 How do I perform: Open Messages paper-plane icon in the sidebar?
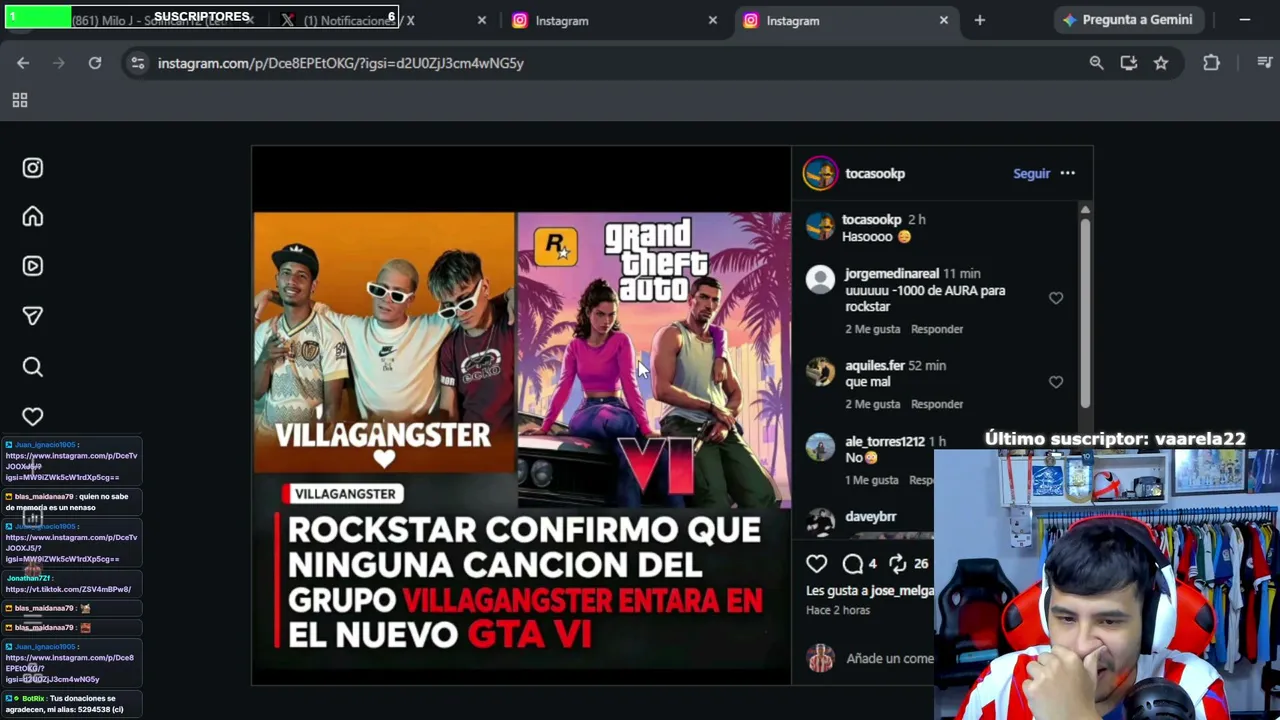(x=33, y=316)
